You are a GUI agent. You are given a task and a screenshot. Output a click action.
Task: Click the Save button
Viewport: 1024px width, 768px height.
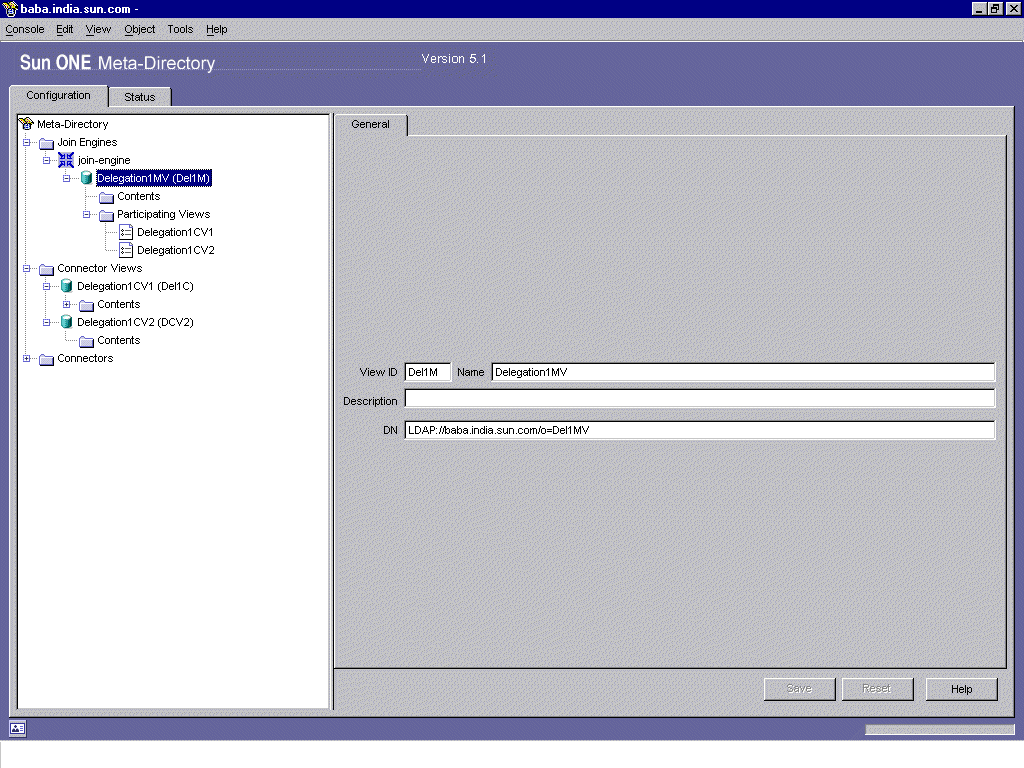coord(799,688)
